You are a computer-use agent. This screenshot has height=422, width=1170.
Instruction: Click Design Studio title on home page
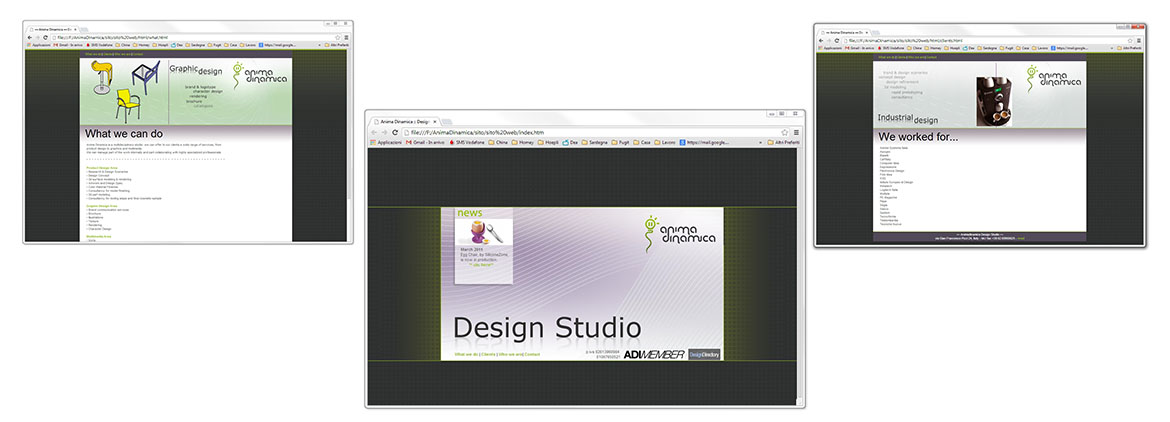[x=547, y=328]
